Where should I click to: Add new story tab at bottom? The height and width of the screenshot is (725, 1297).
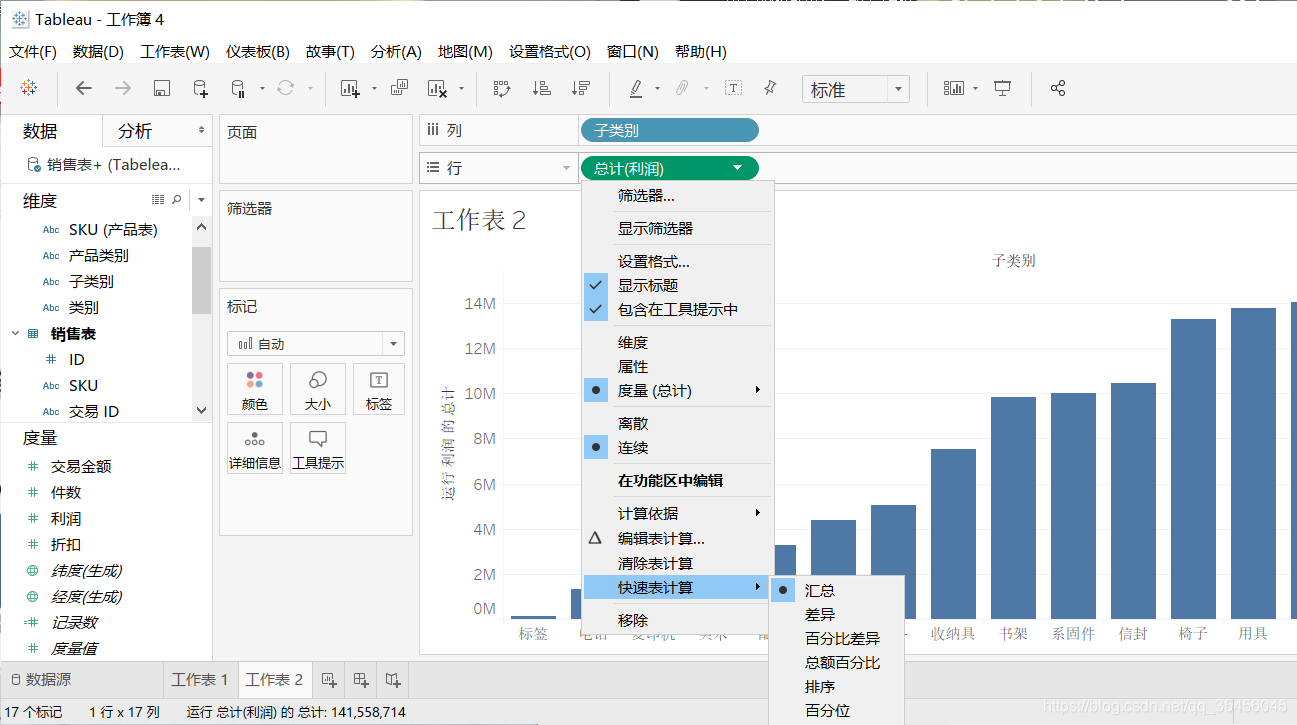[x=393, y=680]
